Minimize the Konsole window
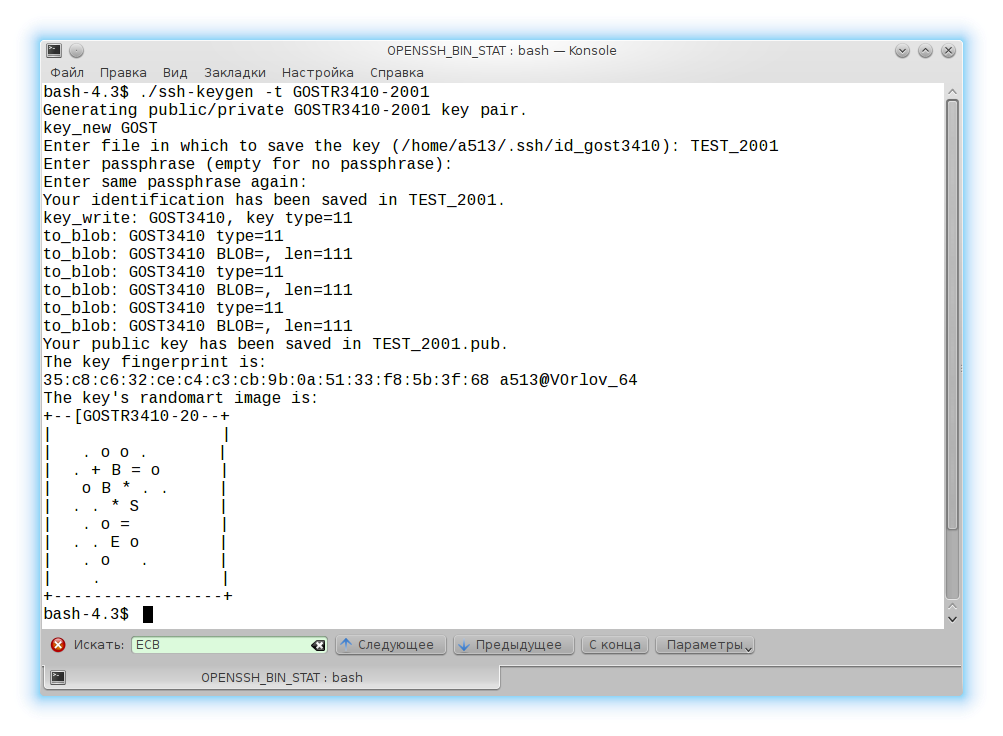This screenshot has width=1003, height=736. (902, 51)
